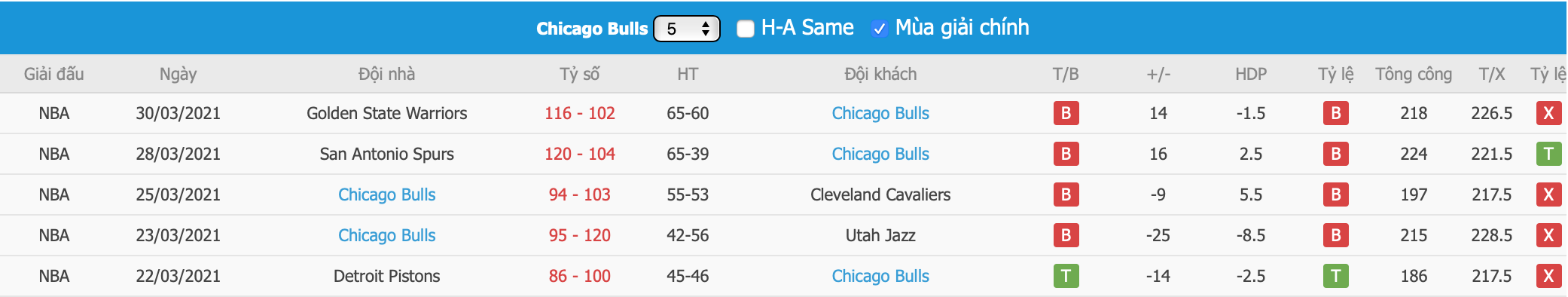Click the red B handicap badge in Utah Jazz row
The width and height of the screenshot is (1568, 297).
point(1335,235)
